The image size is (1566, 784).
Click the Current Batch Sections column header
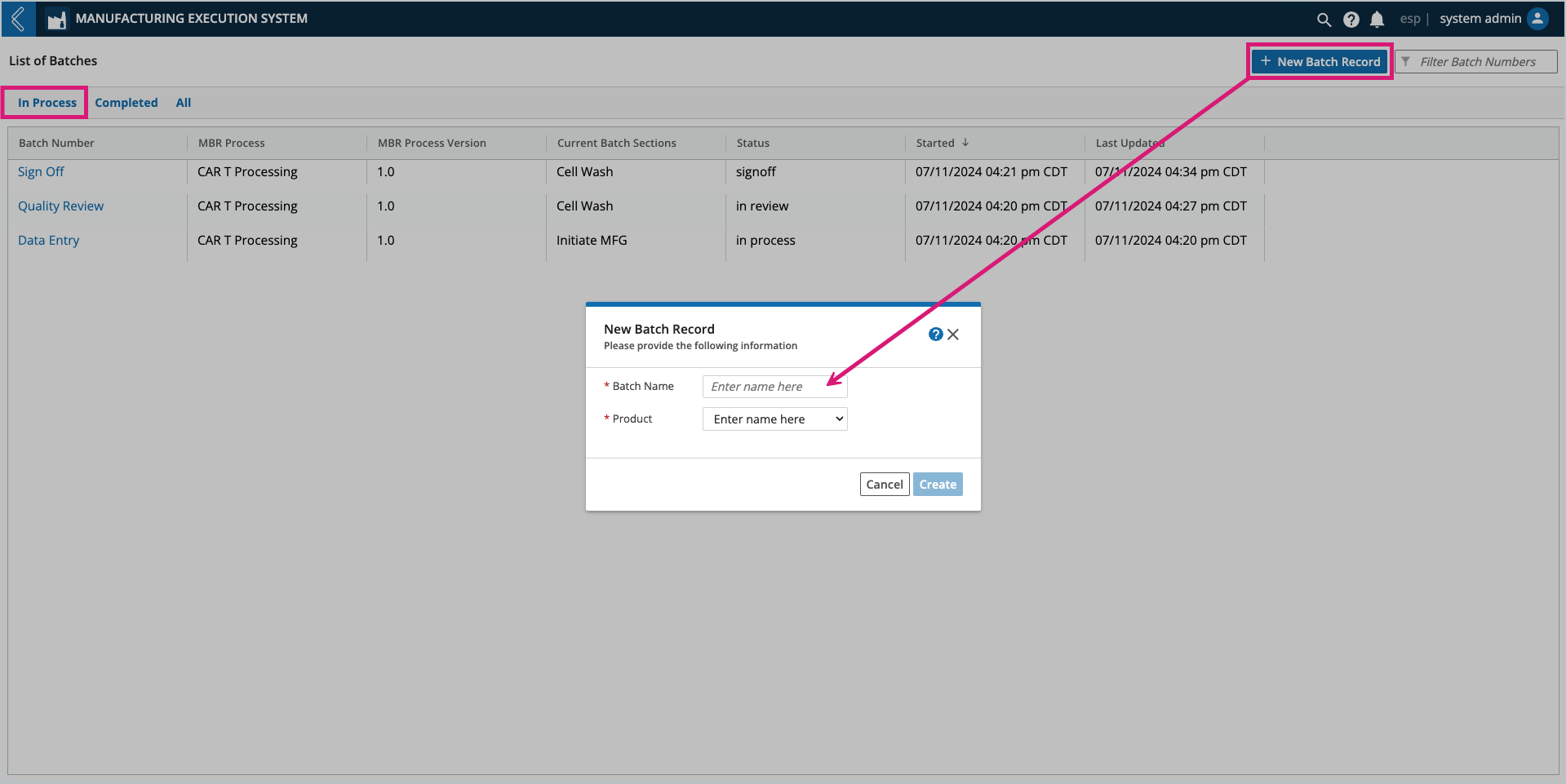[x=617, y=143]
